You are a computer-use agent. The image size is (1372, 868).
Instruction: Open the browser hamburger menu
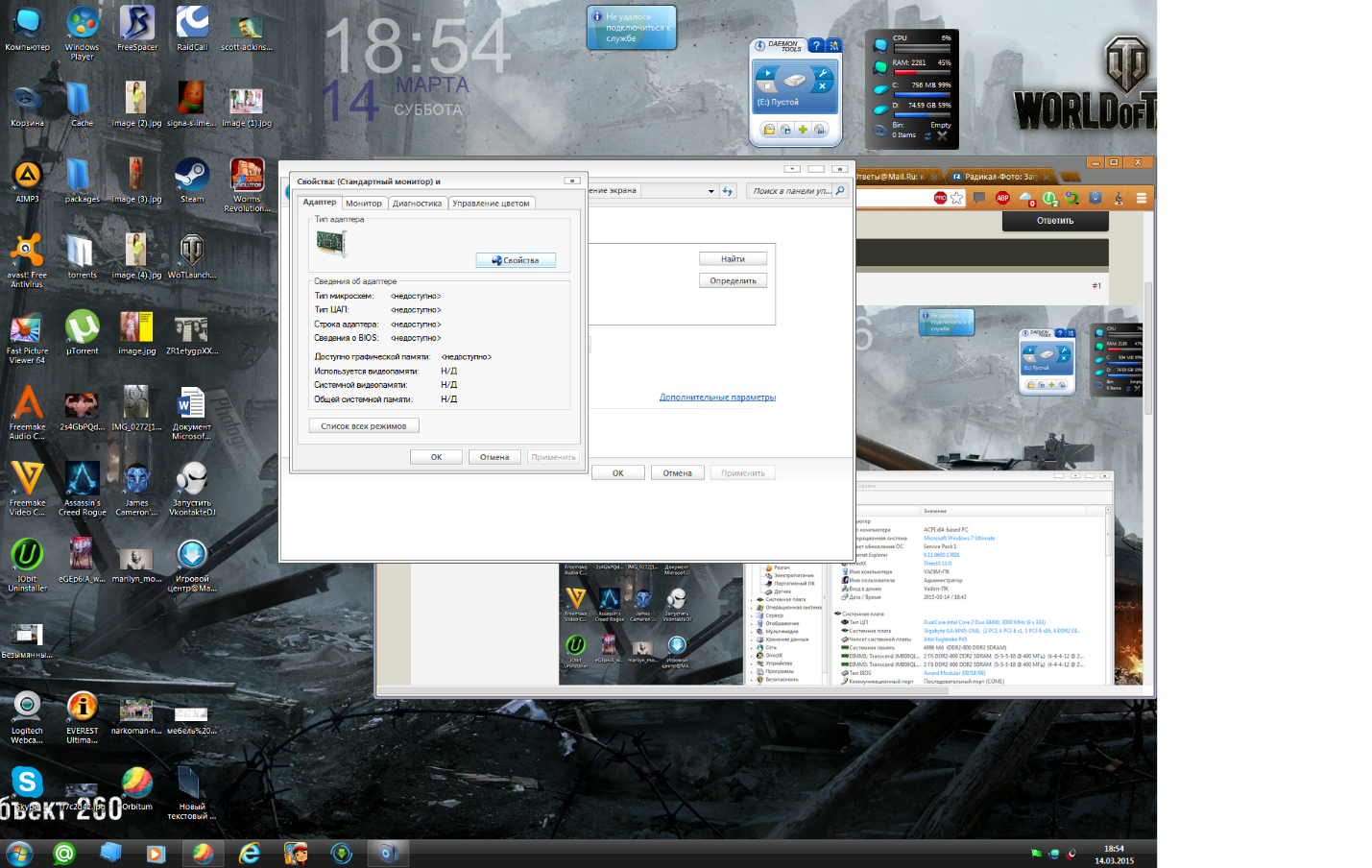pyautogui.click(x=1142, y=198)
